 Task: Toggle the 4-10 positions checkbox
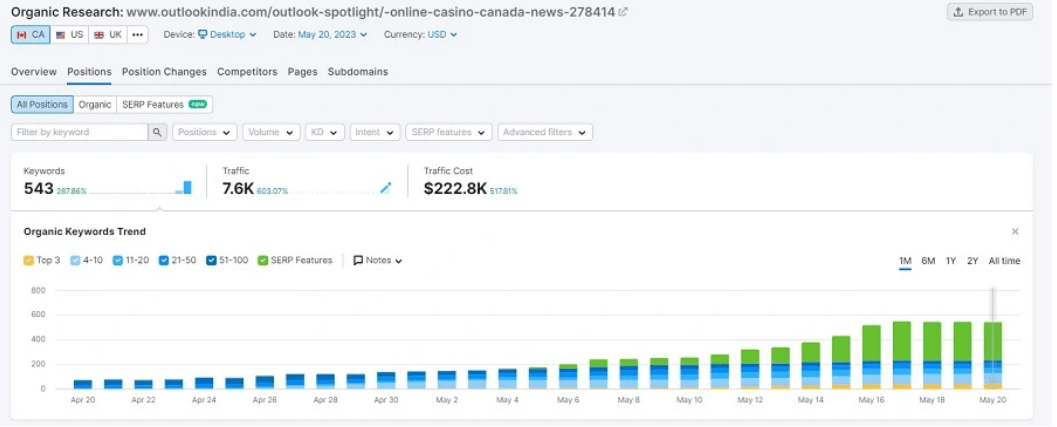coord(75,261)
